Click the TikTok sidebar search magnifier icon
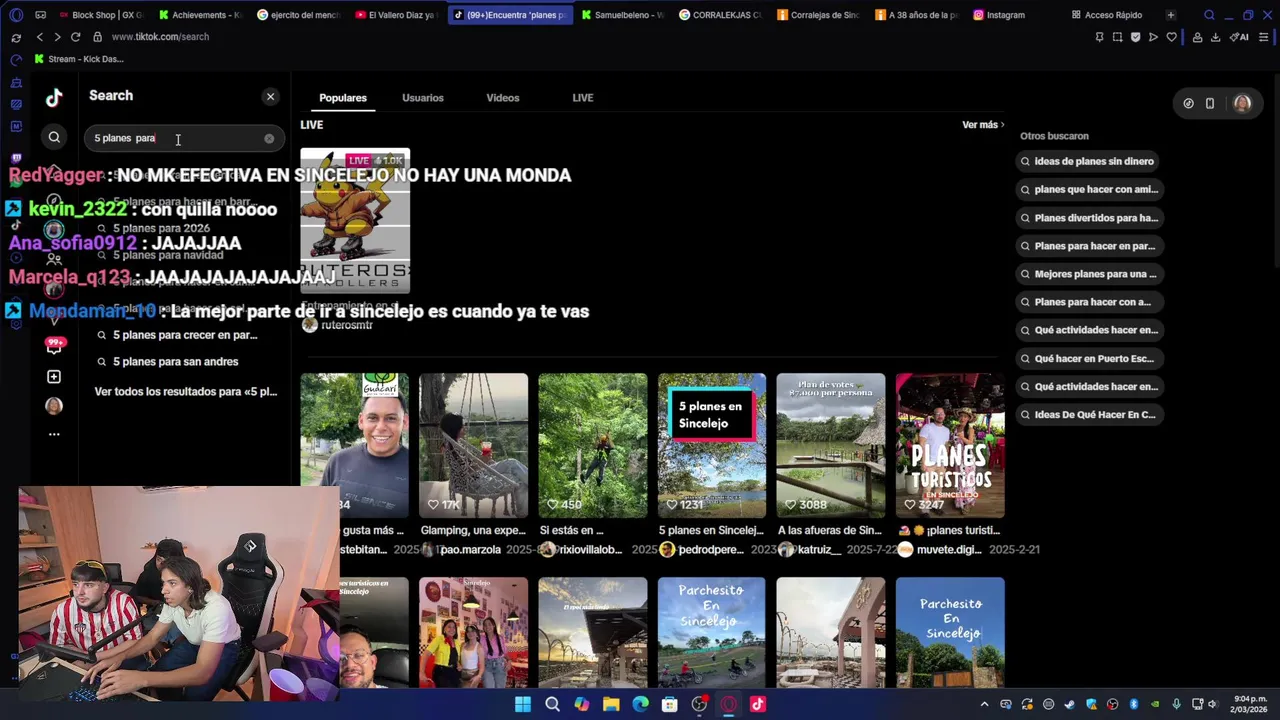Screen dimensions: 1280x720 (x=54, y=138)
